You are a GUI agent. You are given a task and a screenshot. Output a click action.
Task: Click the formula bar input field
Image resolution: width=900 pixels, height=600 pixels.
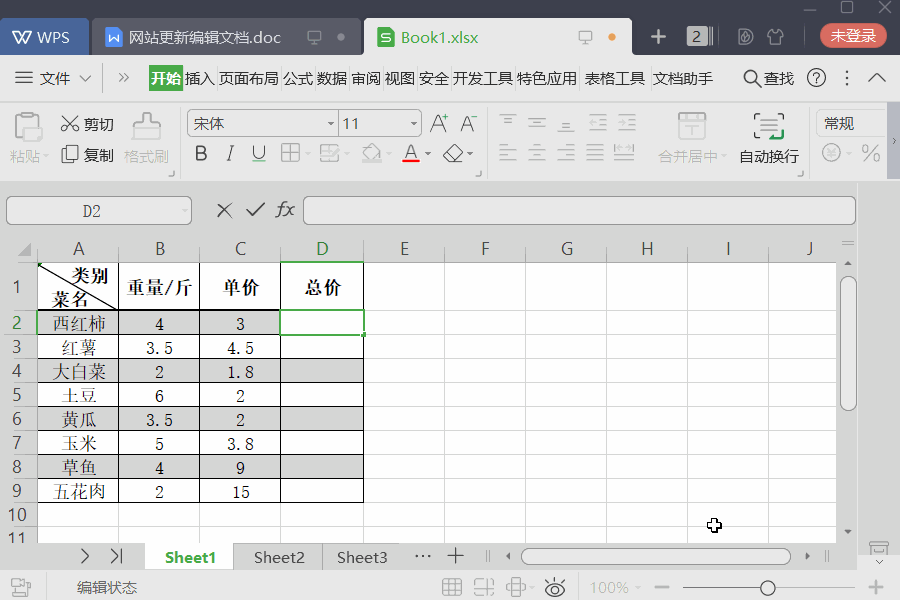579,211
